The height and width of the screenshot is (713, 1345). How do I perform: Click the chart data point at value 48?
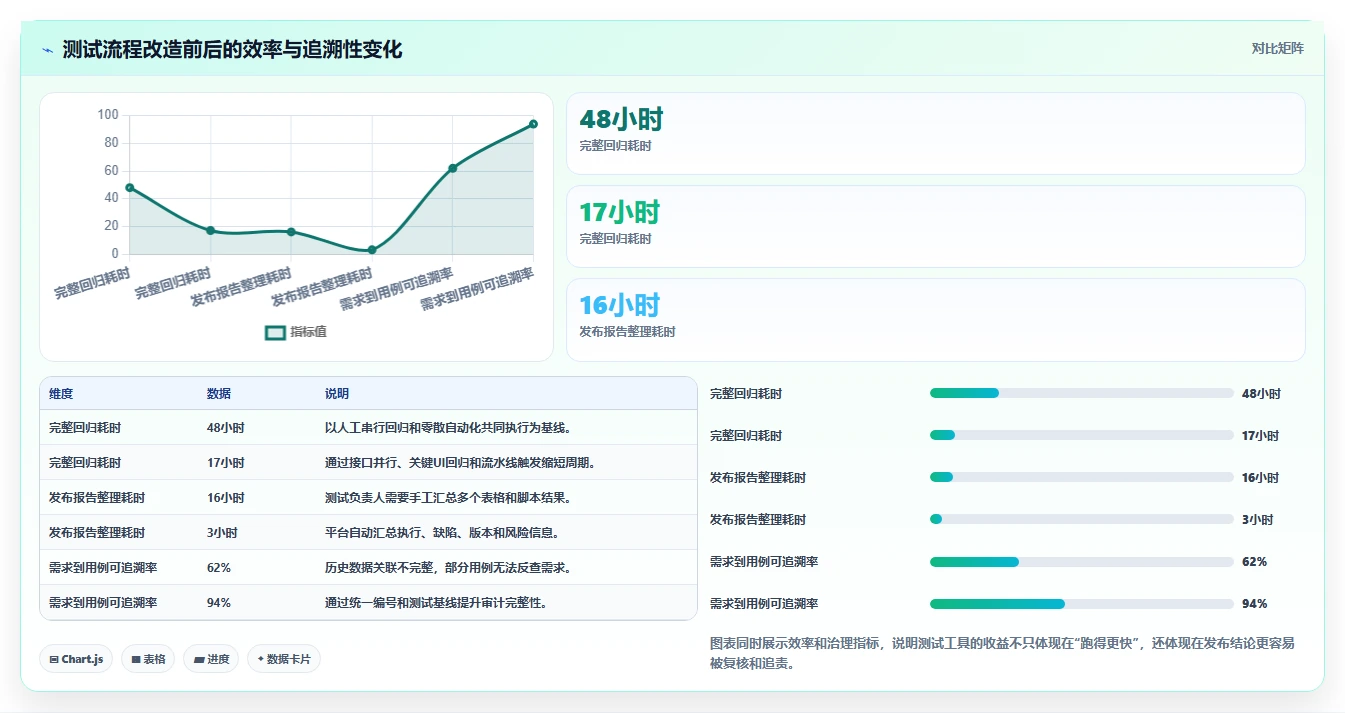(x=130, y=188)
